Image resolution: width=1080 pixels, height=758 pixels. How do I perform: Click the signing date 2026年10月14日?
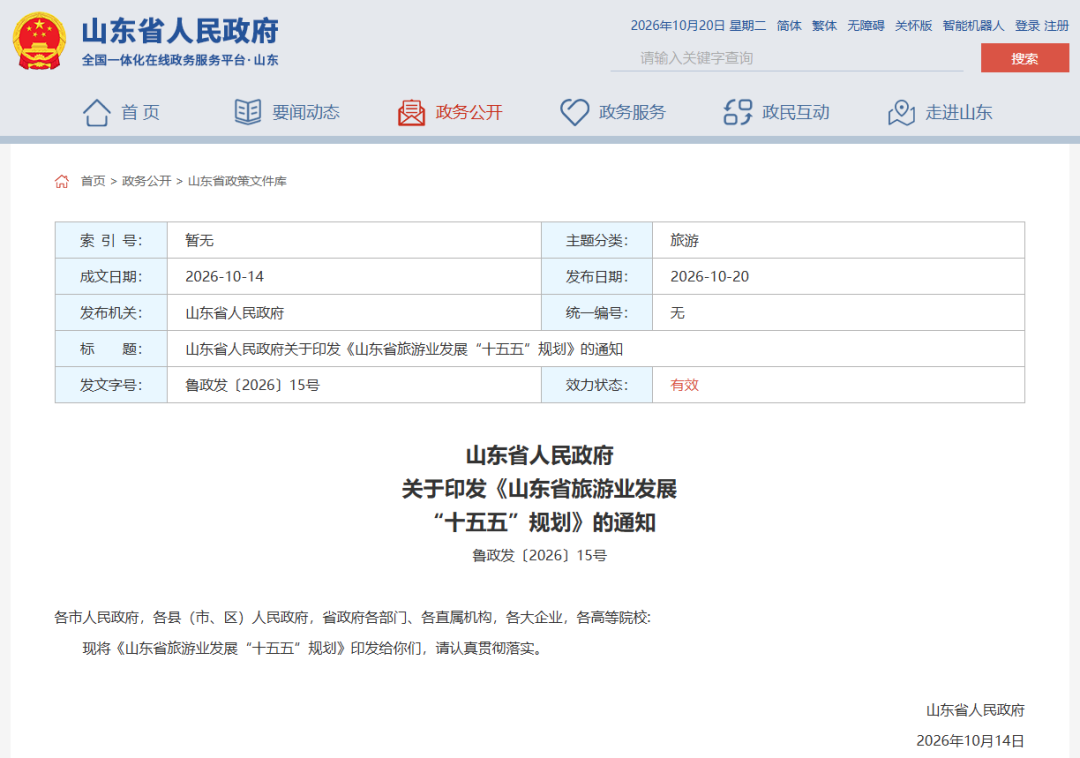970,741
